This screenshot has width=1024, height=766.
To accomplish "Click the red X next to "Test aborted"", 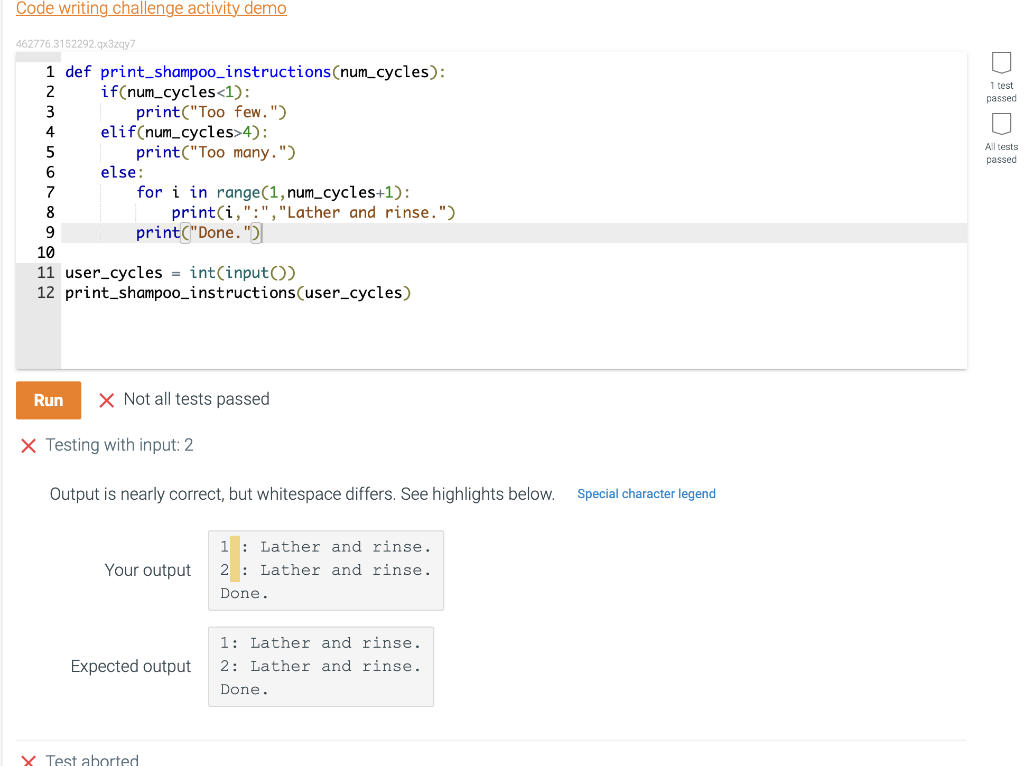I will pyautogui.click(x=28, y=759).
